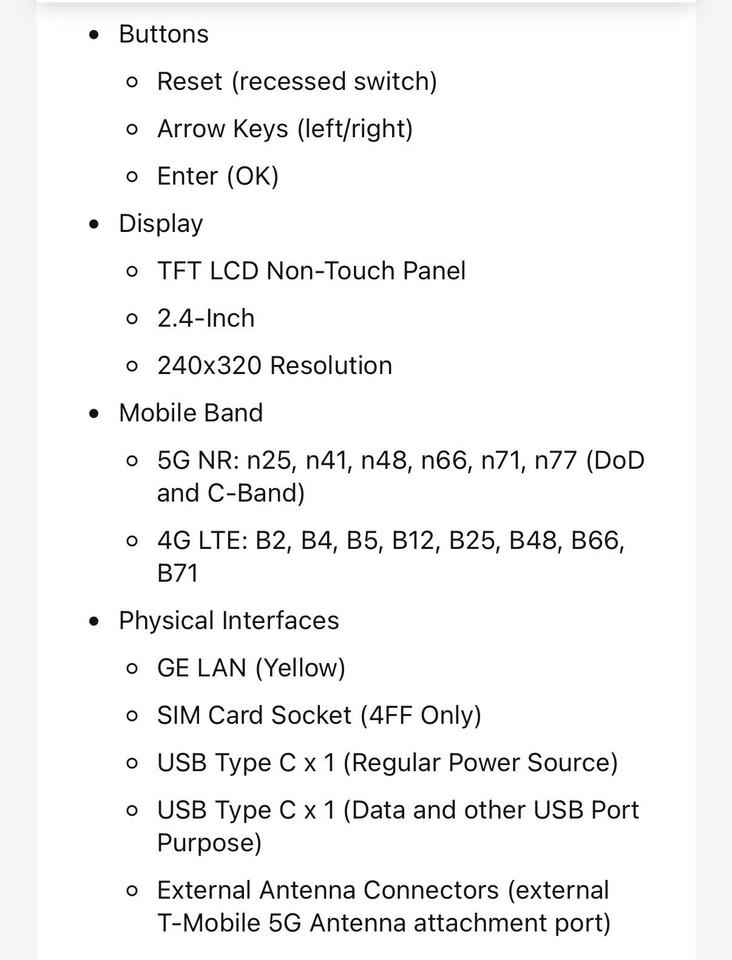Click the 2.4-Inch display size item

coord(206,318)
